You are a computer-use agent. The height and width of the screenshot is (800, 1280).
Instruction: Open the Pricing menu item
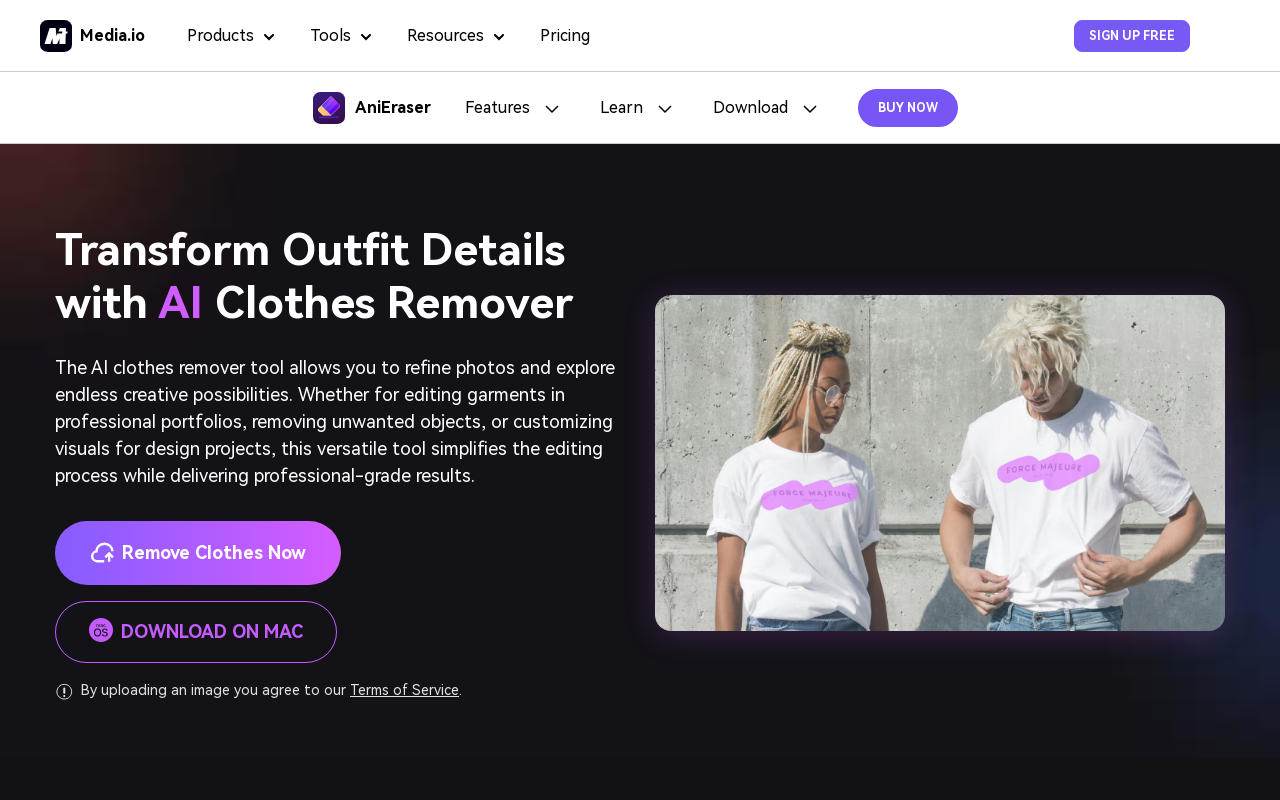(565, 36)
